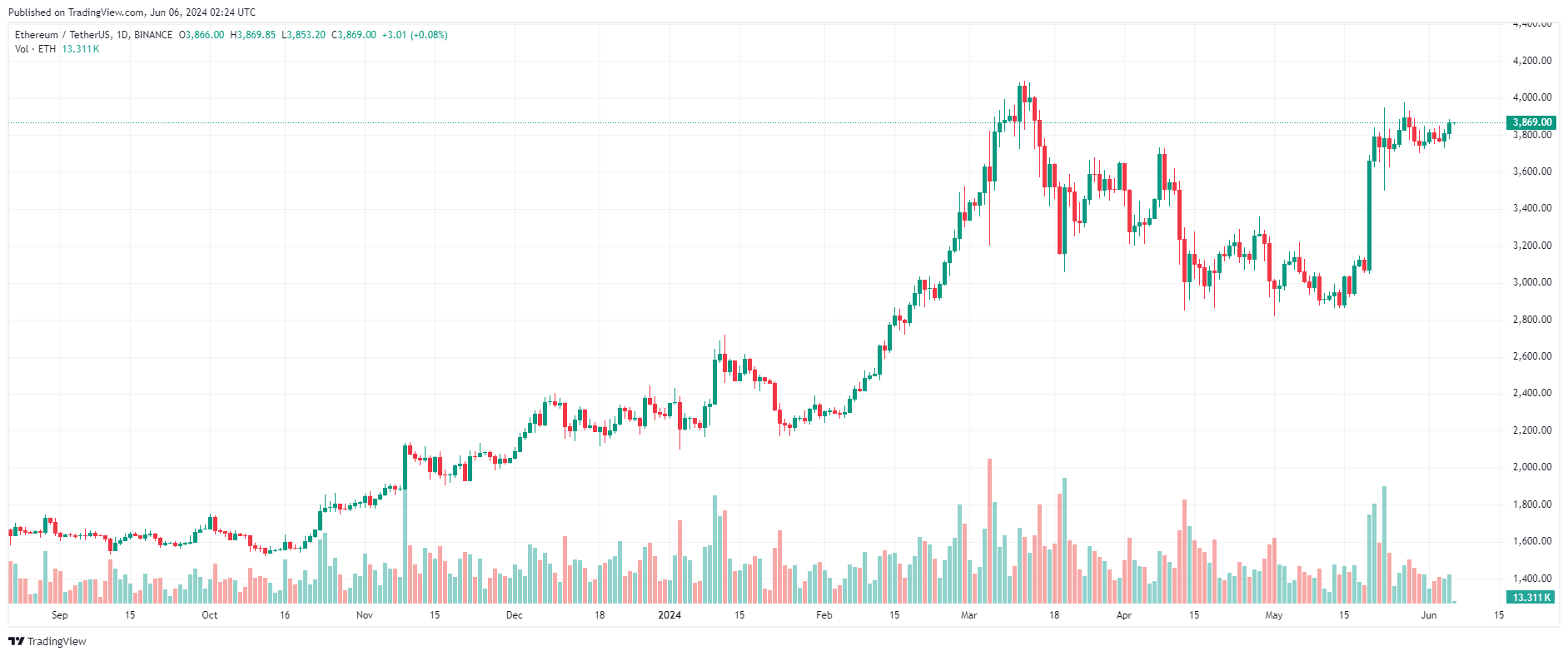Click the Vol · ETH indicator legend

coord(35,49)
